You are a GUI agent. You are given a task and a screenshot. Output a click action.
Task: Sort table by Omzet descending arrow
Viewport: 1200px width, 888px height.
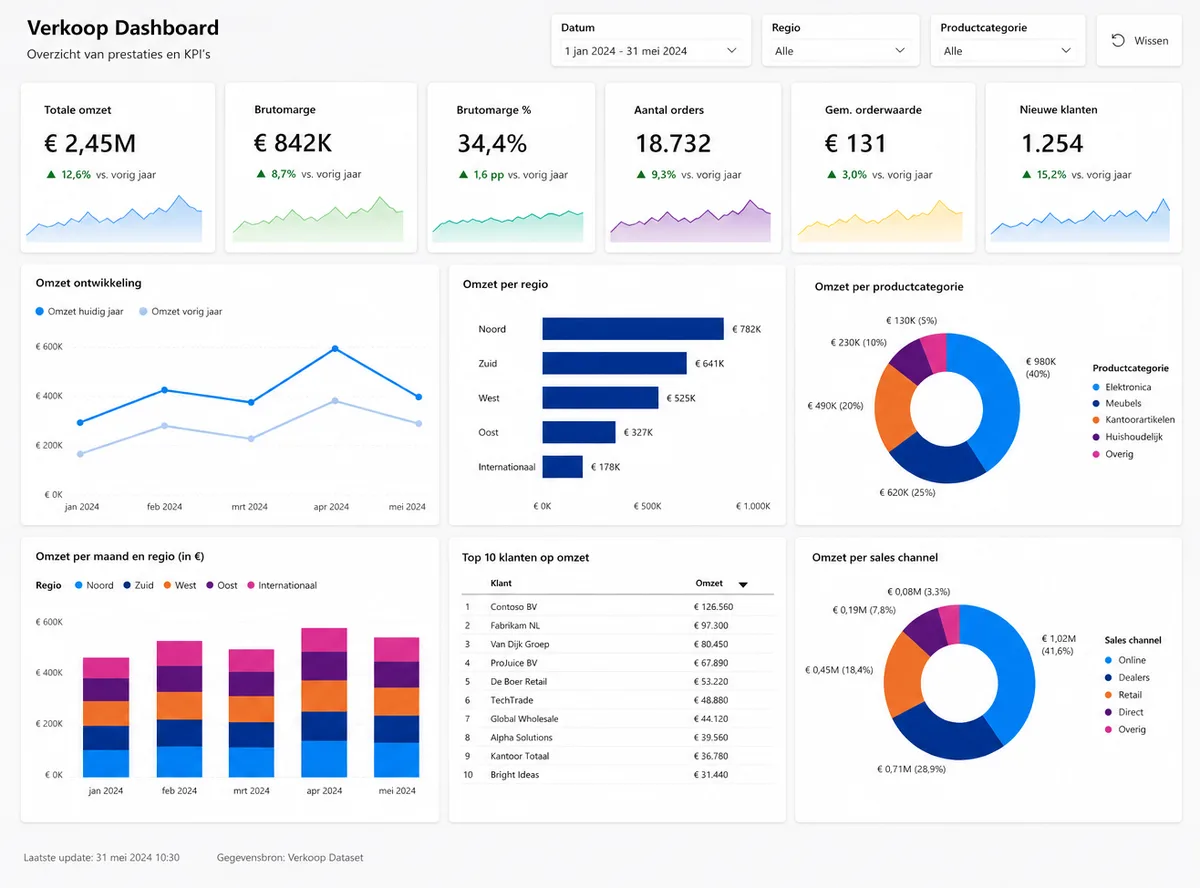[x=743, y=585]
